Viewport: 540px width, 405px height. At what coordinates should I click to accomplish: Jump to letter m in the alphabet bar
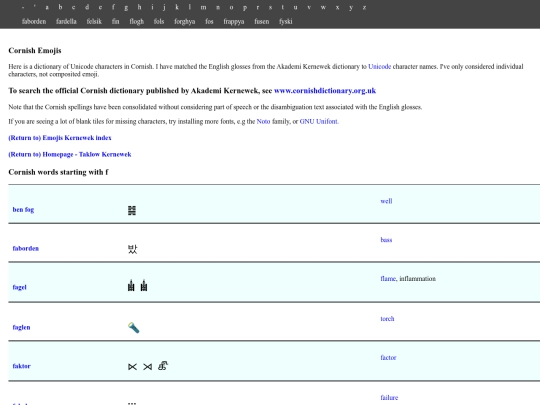click(204, 7)
